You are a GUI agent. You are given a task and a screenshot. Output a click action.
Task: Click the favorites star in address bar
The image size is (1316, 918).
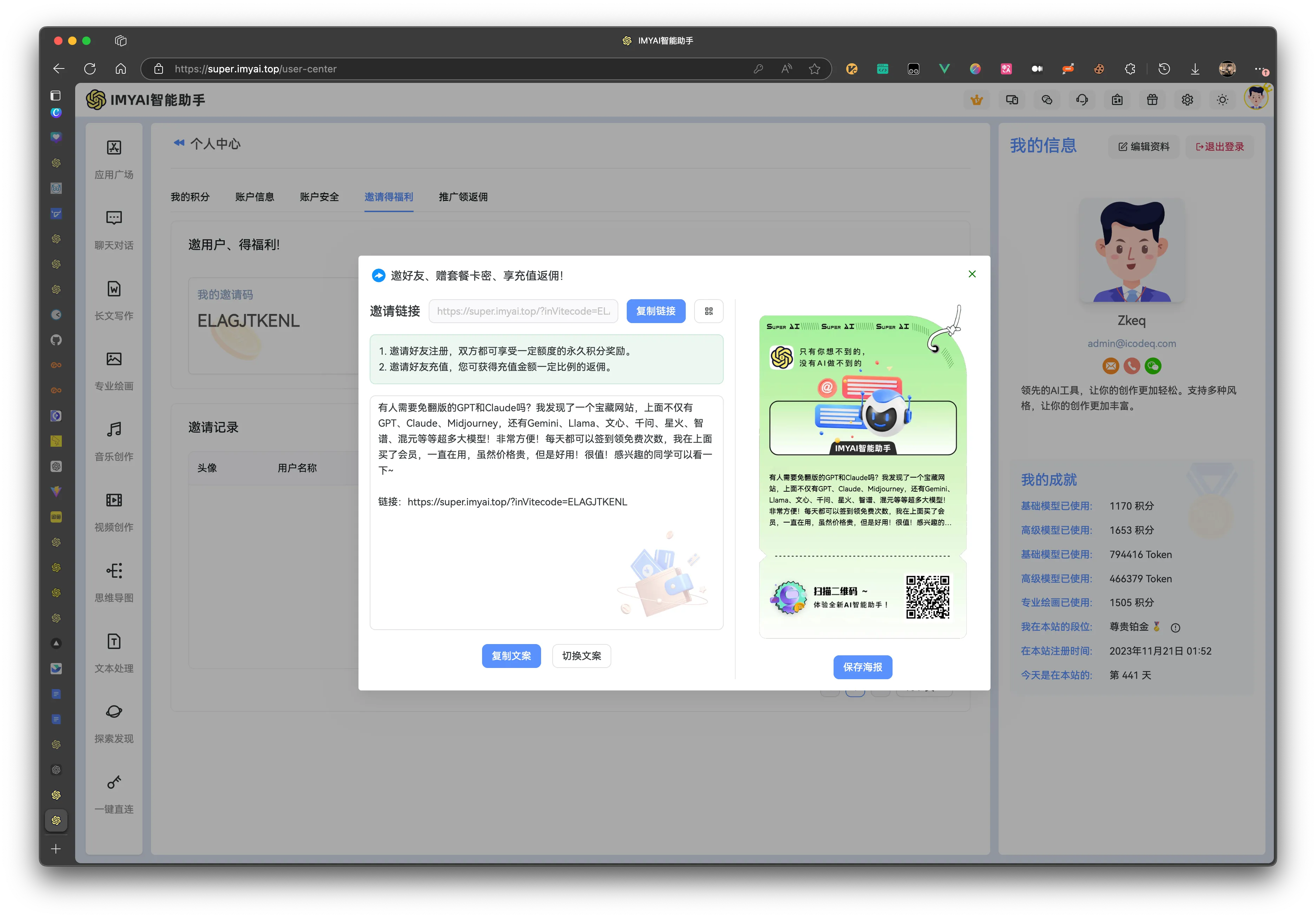click(815, 69)
